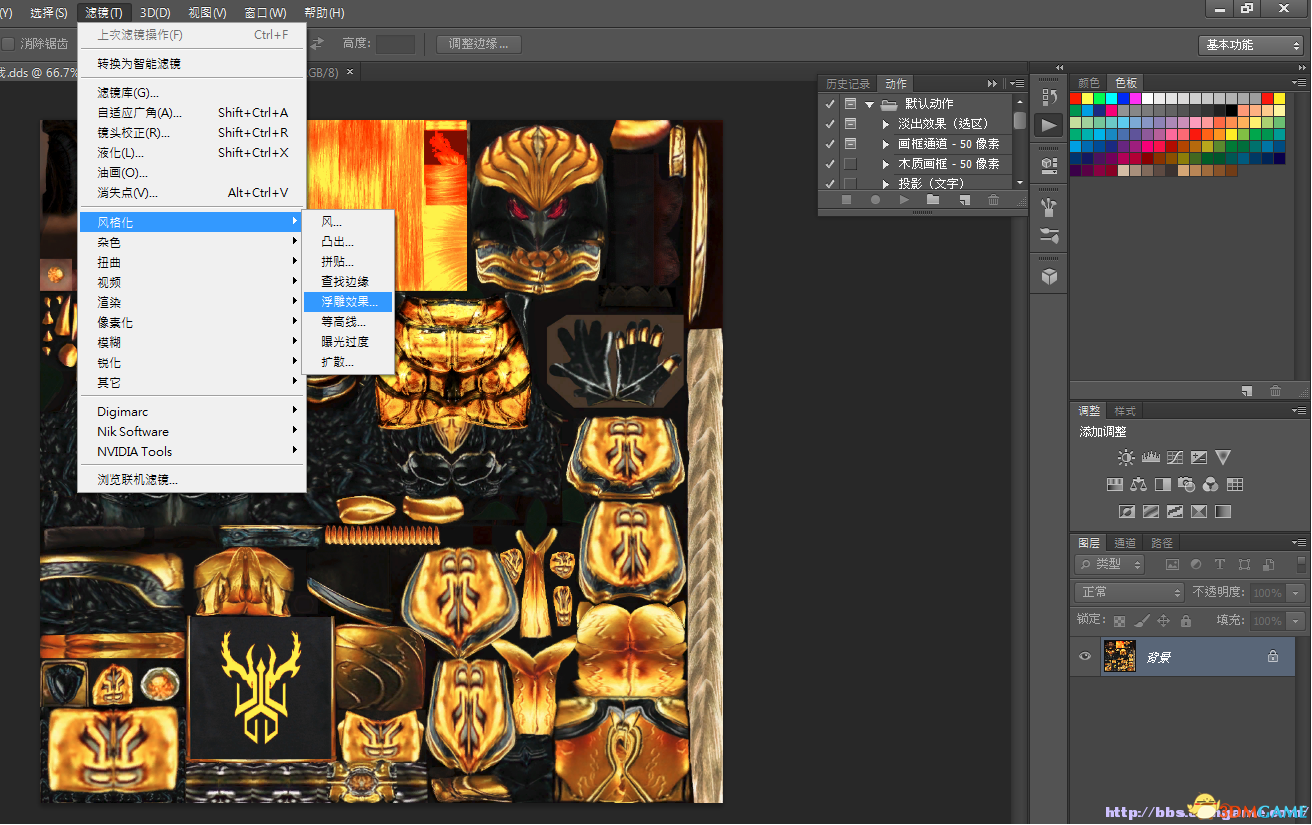The height and width of the screenshot is (825, 1312).
Task: Expand the 画框通道 - 50 像素 action
Action: tap(886, 144)
